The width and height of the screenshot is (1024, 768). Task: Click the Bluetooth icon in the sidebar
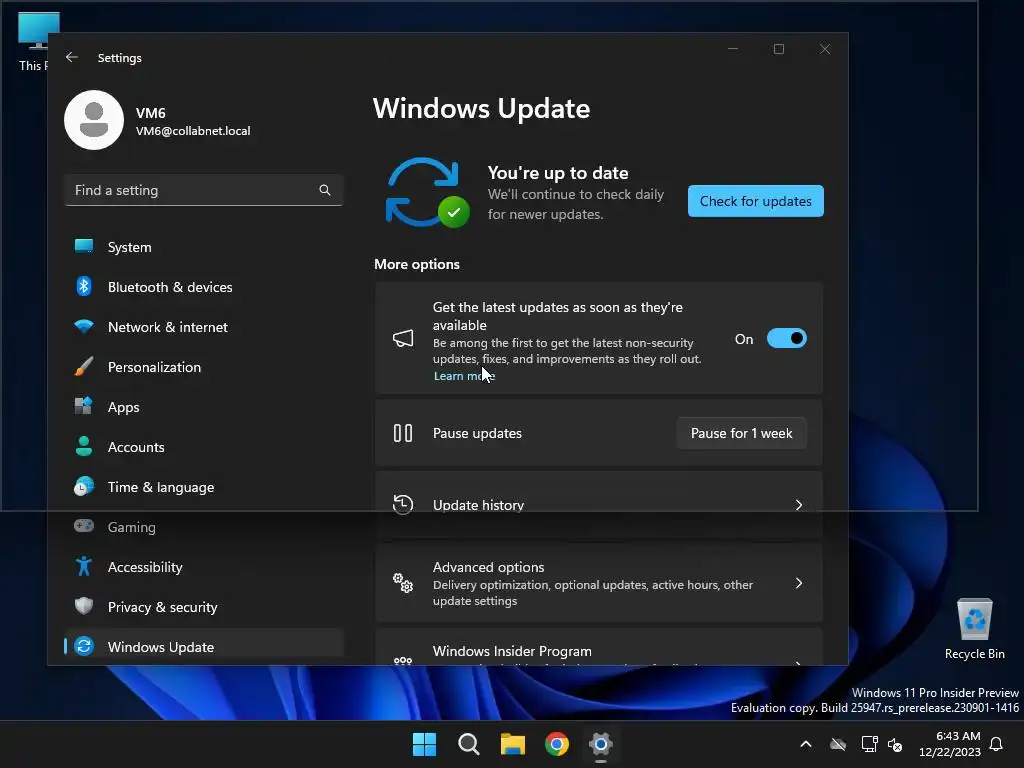point(84,286)
